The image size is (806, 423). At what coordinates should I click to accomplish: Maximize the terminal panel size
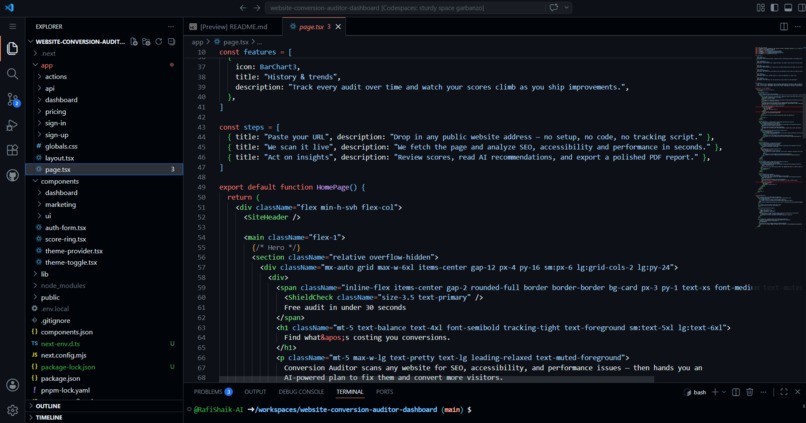pyautogui.click(x=784, y=392)
